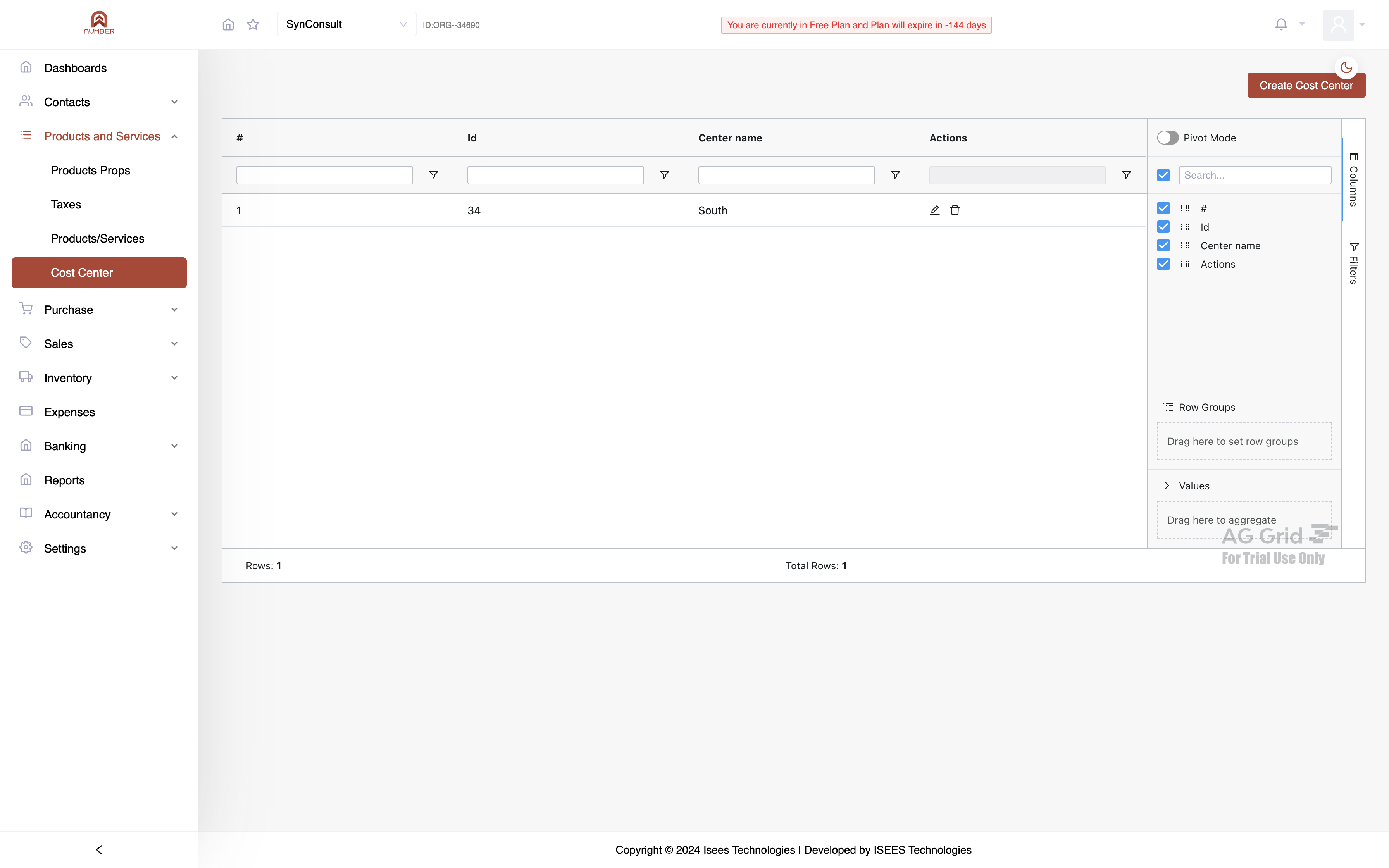Image resolution: width=1389 pixels, height=868 pixels.
Task: Open the Products Props page
Action: (90, 170)
